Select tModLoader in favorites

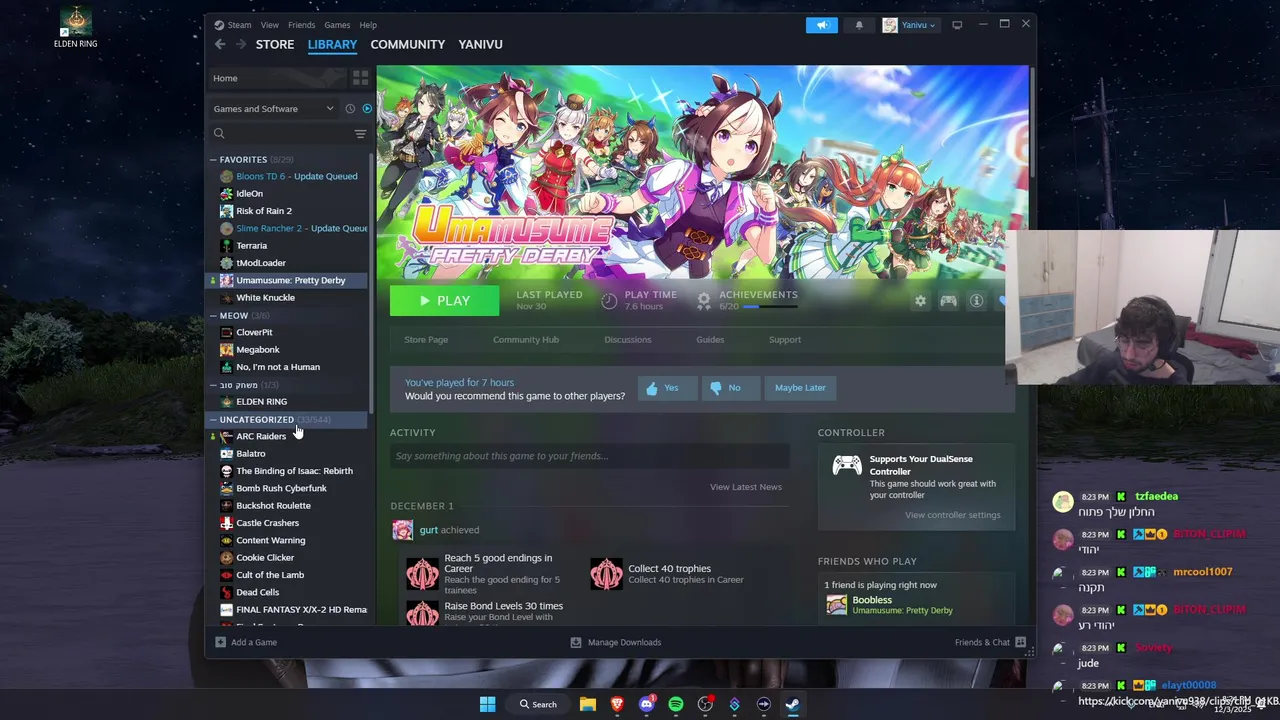[x=260, y=263]
